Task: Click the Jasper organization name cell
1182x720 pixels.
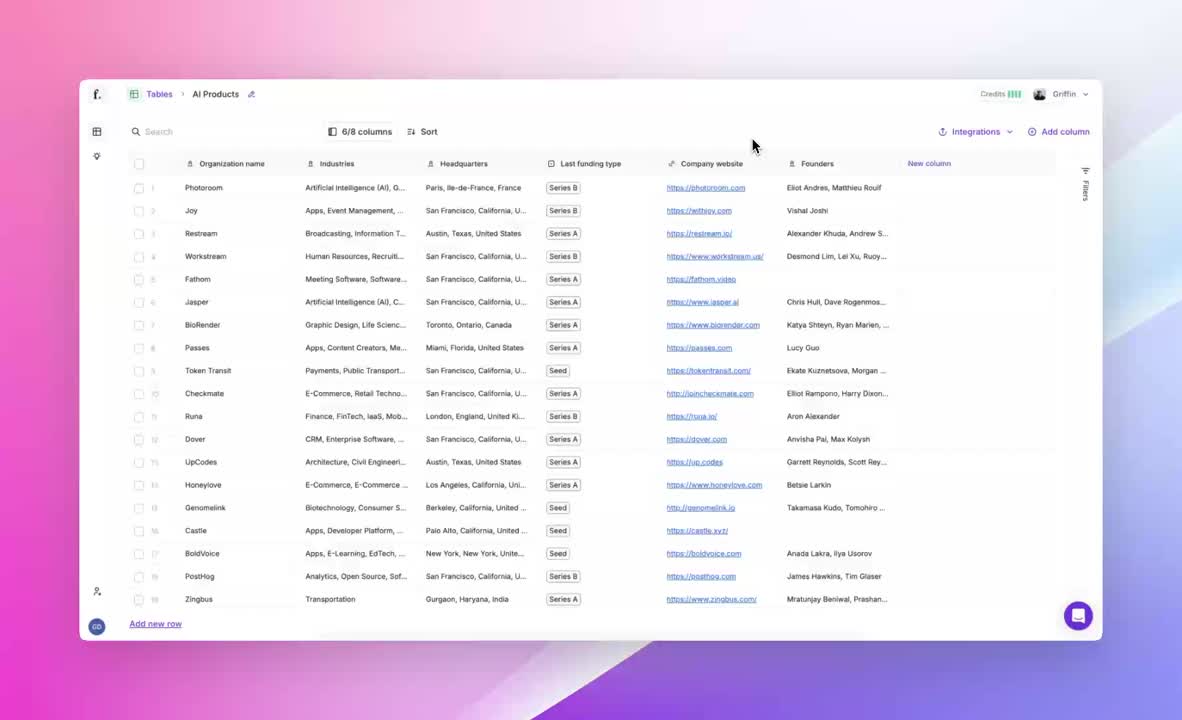Action: pos(197,302)
